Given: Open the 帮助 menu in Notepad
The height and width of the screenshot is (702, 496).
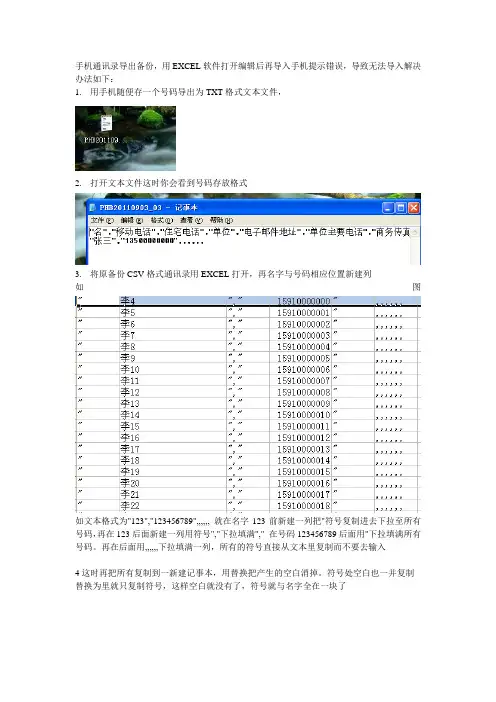Looking at the screenshot, I should (x=221, y=220).
